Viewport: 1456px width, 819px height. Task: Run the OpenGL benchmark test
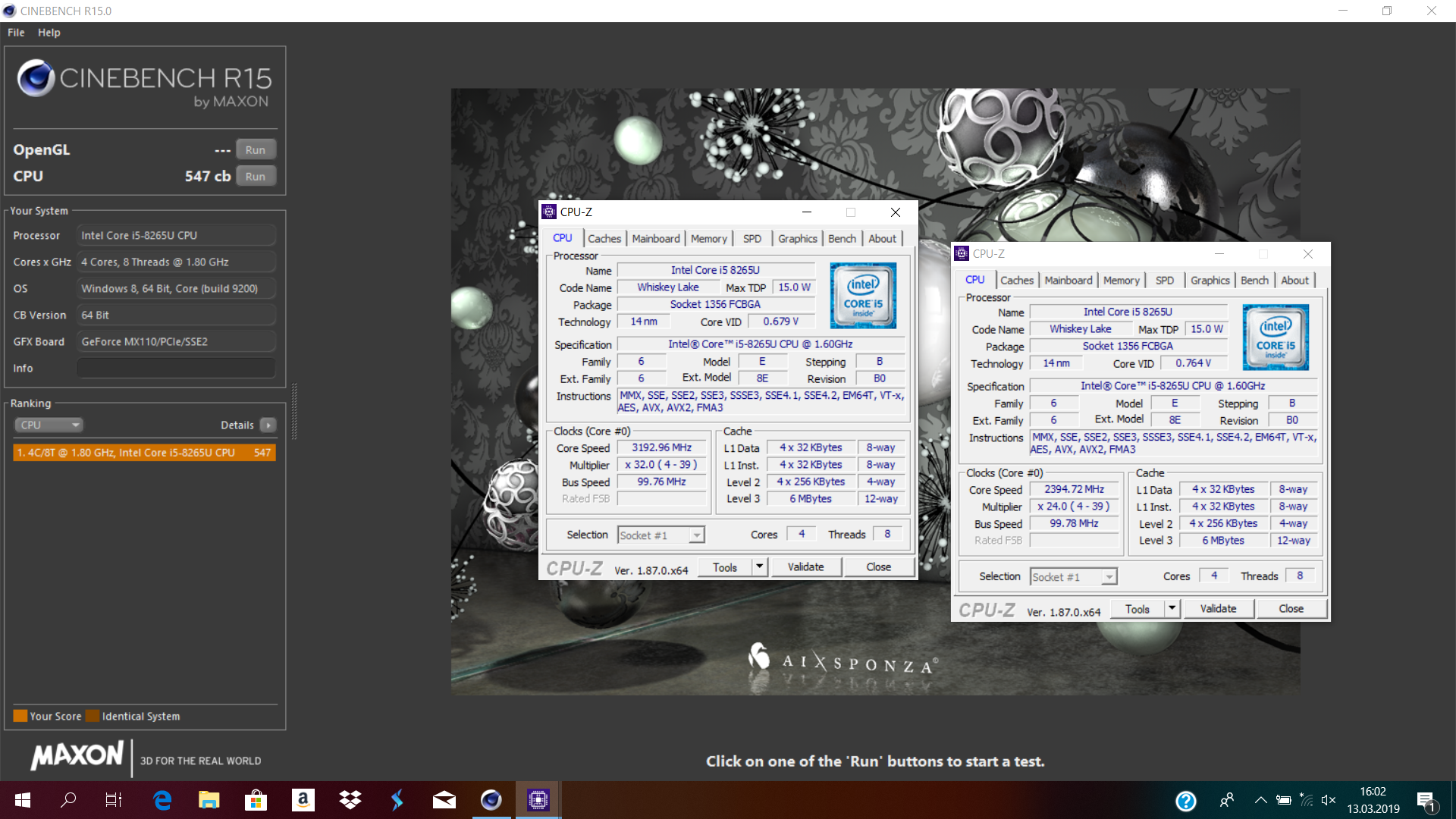coord(255,149)
